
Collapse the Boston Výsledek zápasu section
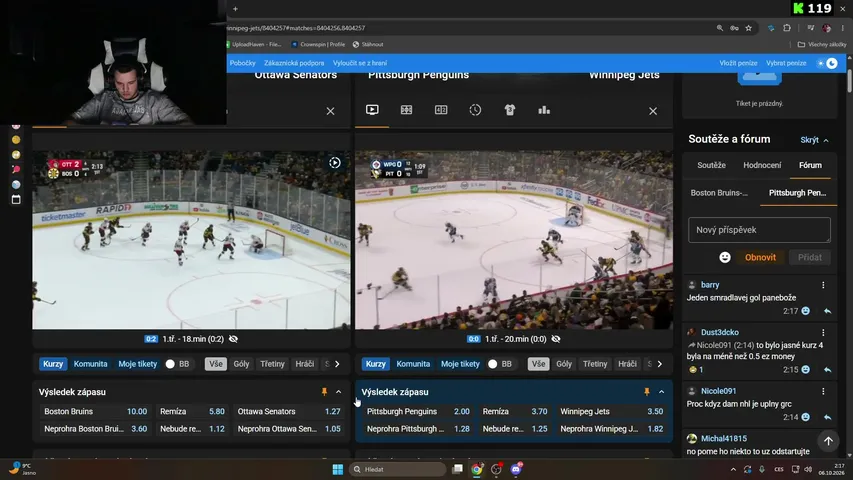coord(338,392)
